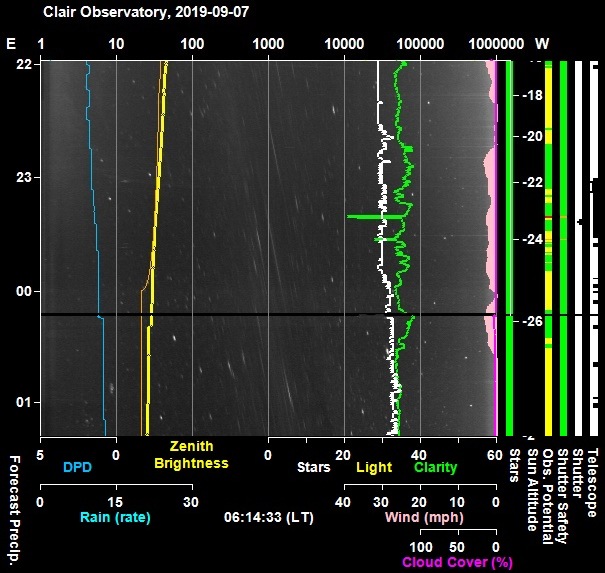Click the black horizontal time marker line

point(268,315)
